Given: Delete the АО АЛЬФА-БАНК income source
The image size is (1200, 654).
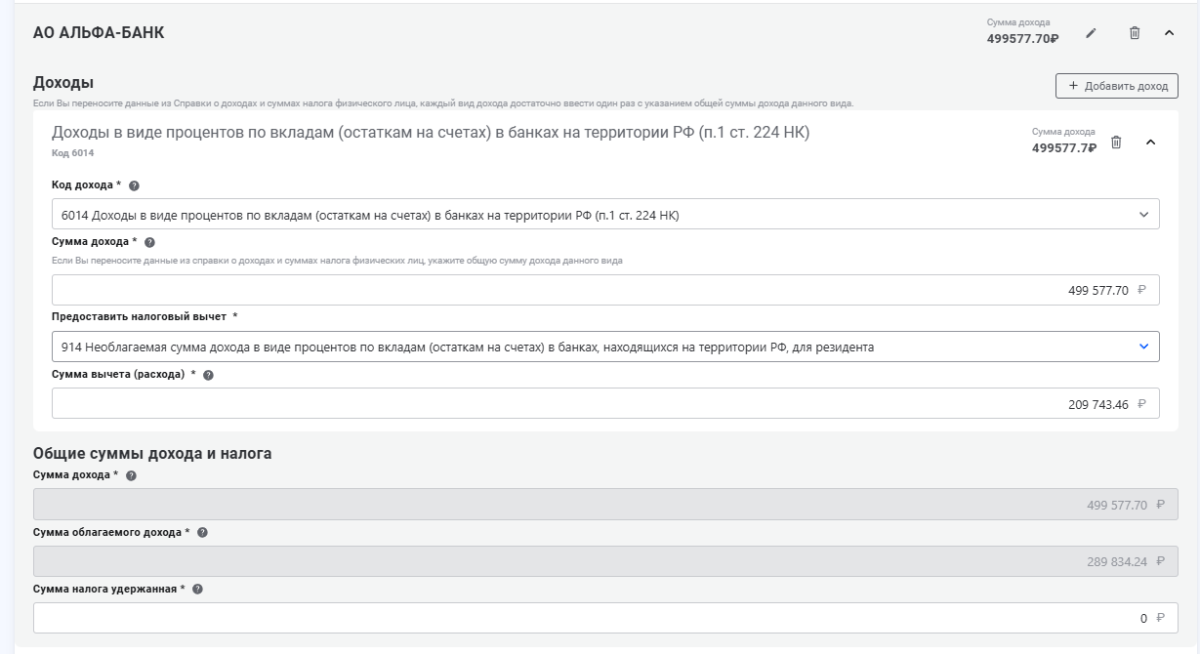Looking at the screenshot, I should pyautogui.click(x=1135, y=35).
